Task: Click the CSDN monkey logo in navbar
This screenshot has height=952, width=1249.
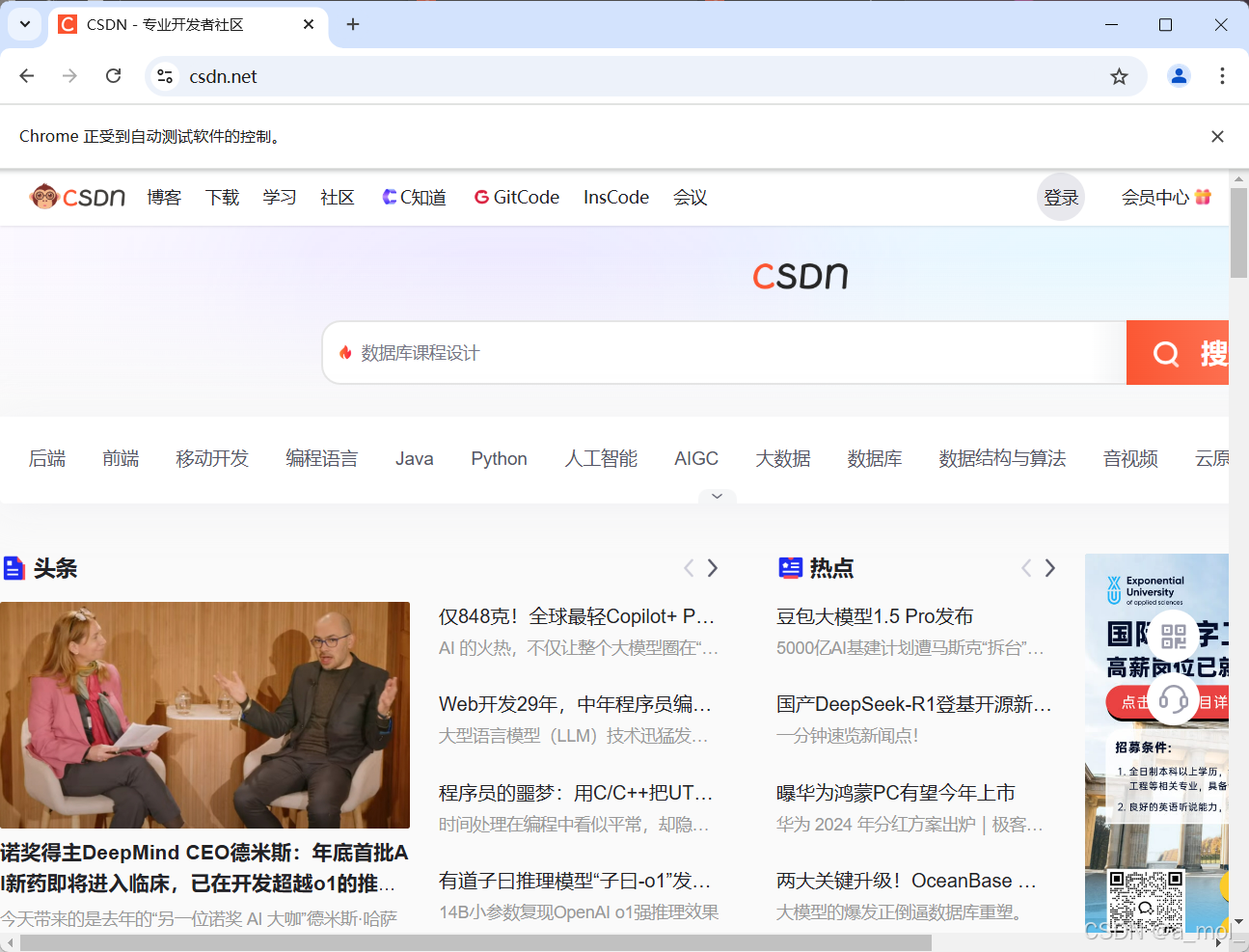Action: (77, 197)
